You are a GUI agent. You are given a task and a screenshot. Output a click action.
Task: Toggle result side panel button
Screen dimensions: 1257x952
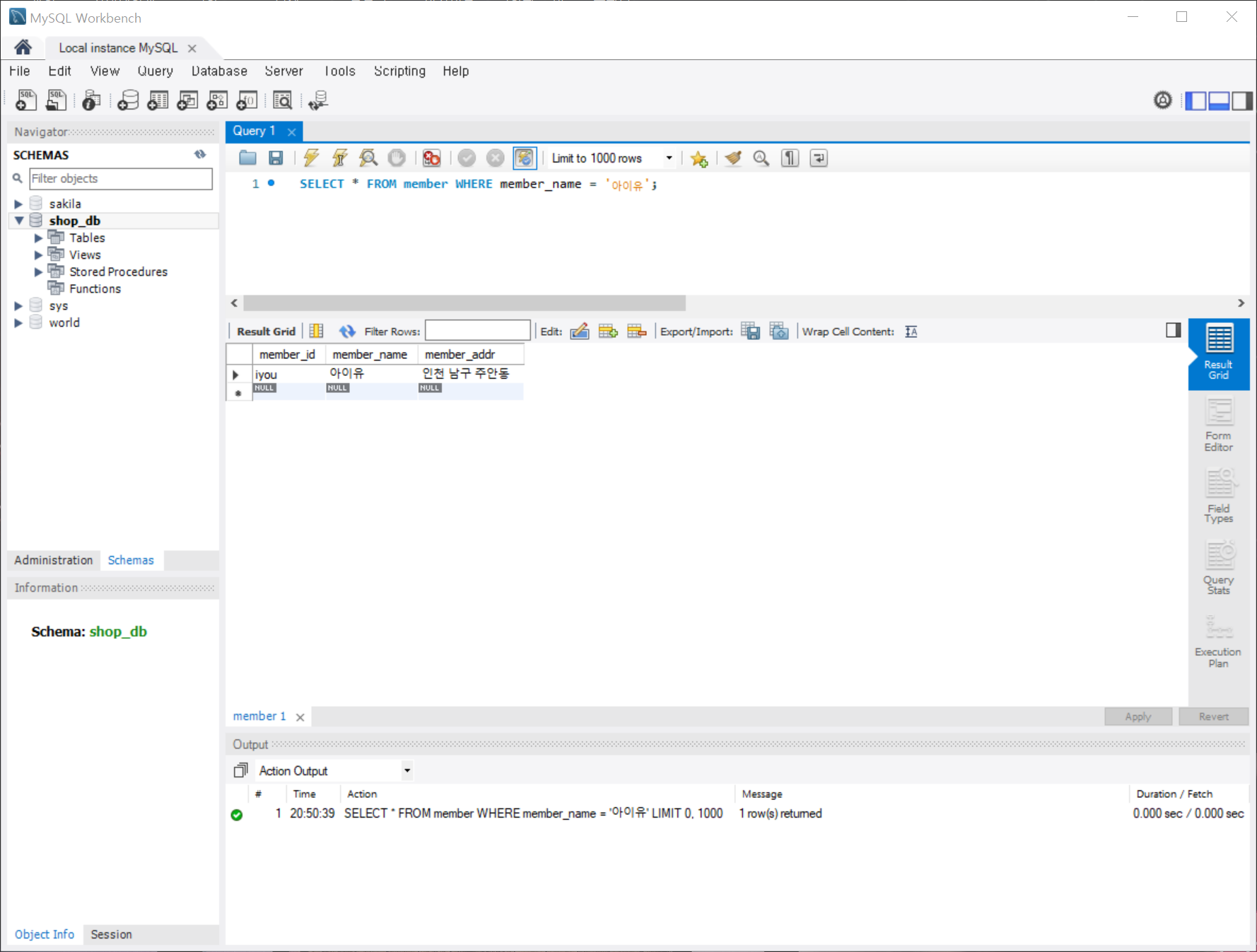(1174, 330)
